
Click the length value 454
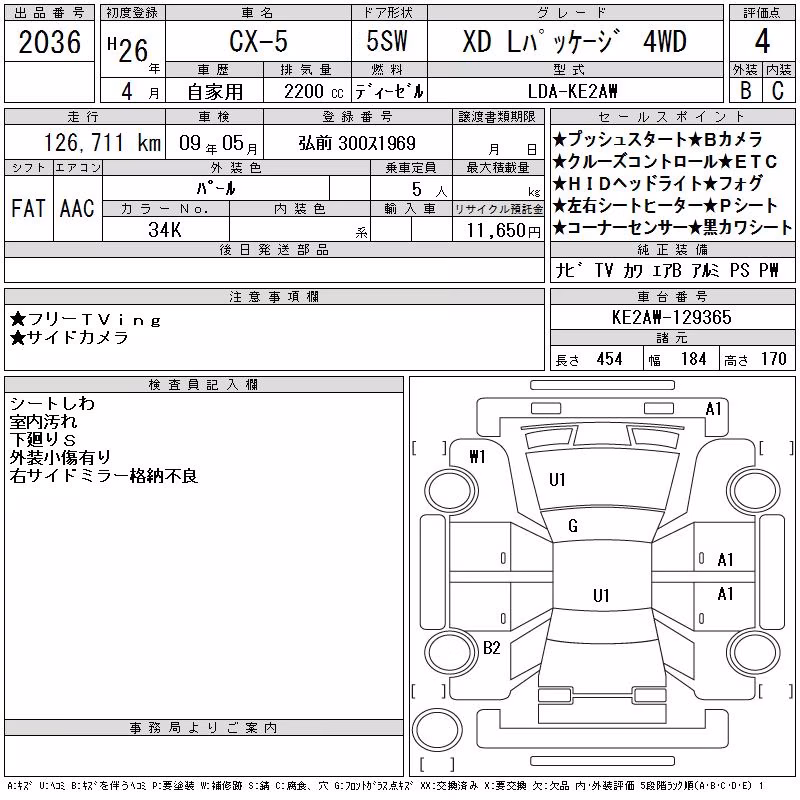point(609,359)
